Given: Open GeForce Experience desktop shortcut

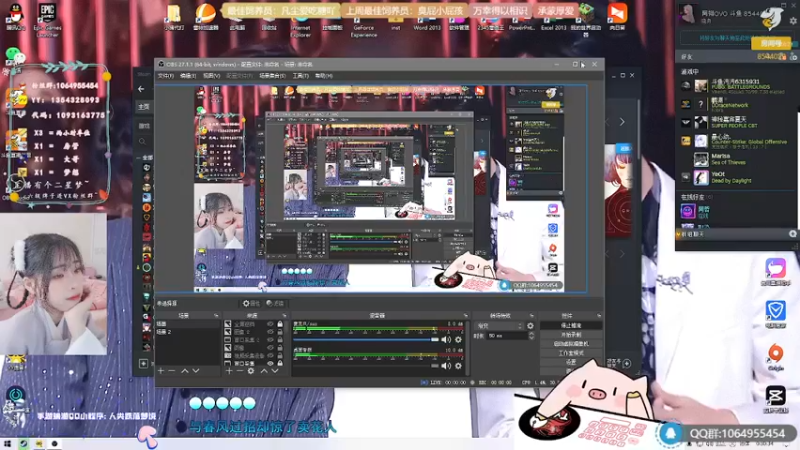Looking at the screenshot, I should click(364, 26).
